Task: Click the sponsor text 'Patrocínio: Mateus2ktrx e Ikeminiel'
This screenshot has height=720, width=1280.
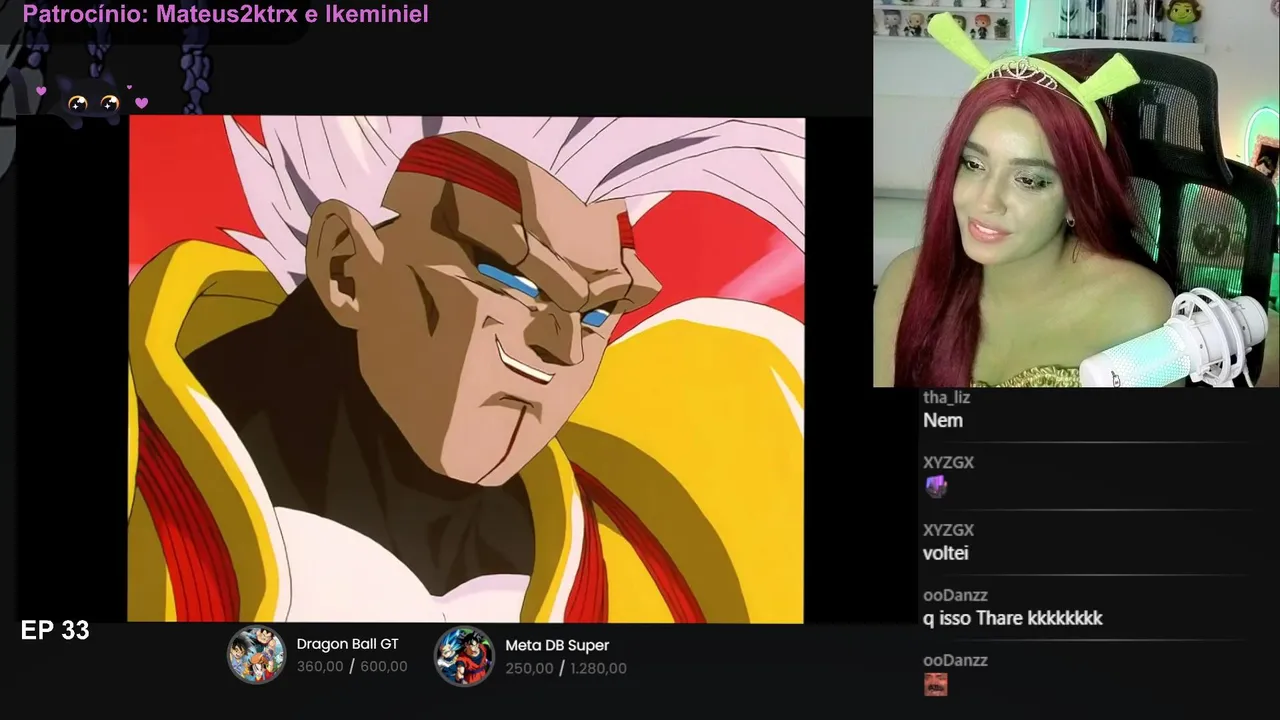Action: tap(225, 14)
